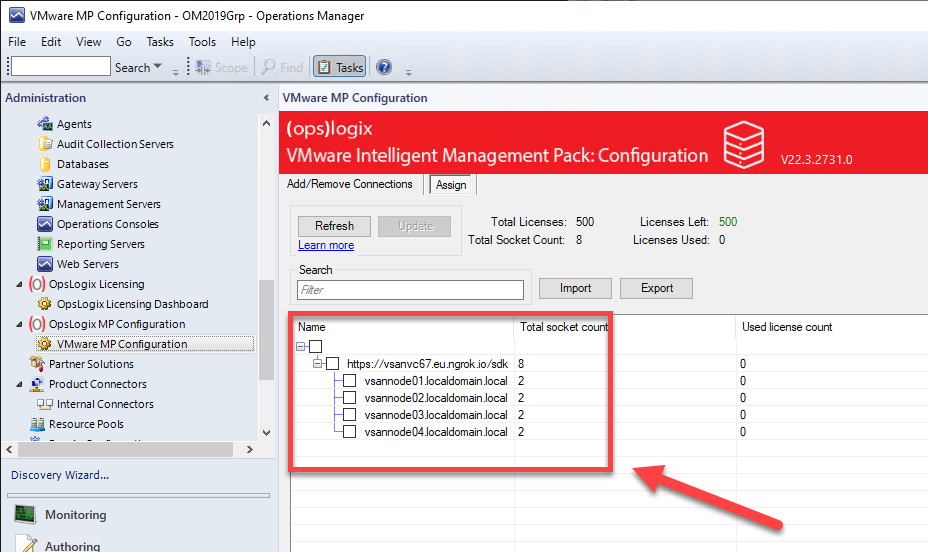Open the Tasks menu
Viewport: 928px width, 552px height.
[x=160, y=41]
